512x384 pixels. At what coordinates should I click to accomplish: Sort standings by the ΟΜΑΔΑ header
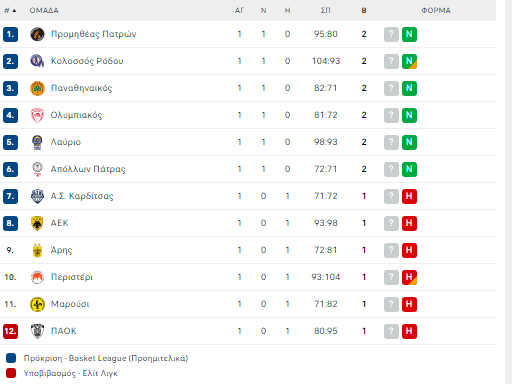(44, 11)
